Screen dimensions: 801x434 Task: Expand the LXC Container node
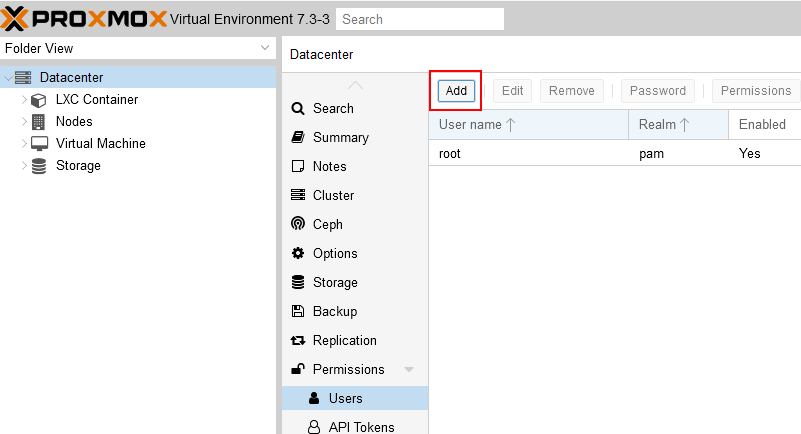point(24,100)
